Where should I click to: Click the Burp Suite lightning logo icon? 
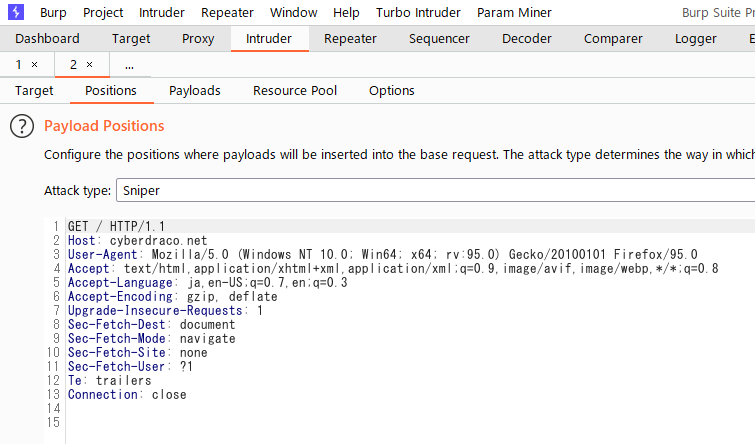(14, 13)
